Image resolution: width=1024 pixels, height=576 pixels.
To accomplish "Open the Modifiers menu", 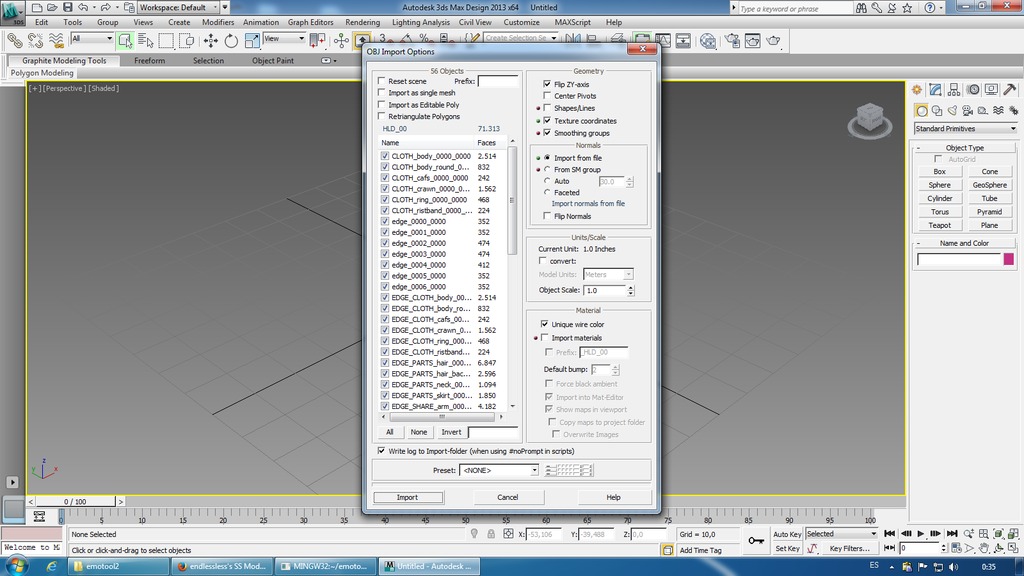I will point(218,22).
